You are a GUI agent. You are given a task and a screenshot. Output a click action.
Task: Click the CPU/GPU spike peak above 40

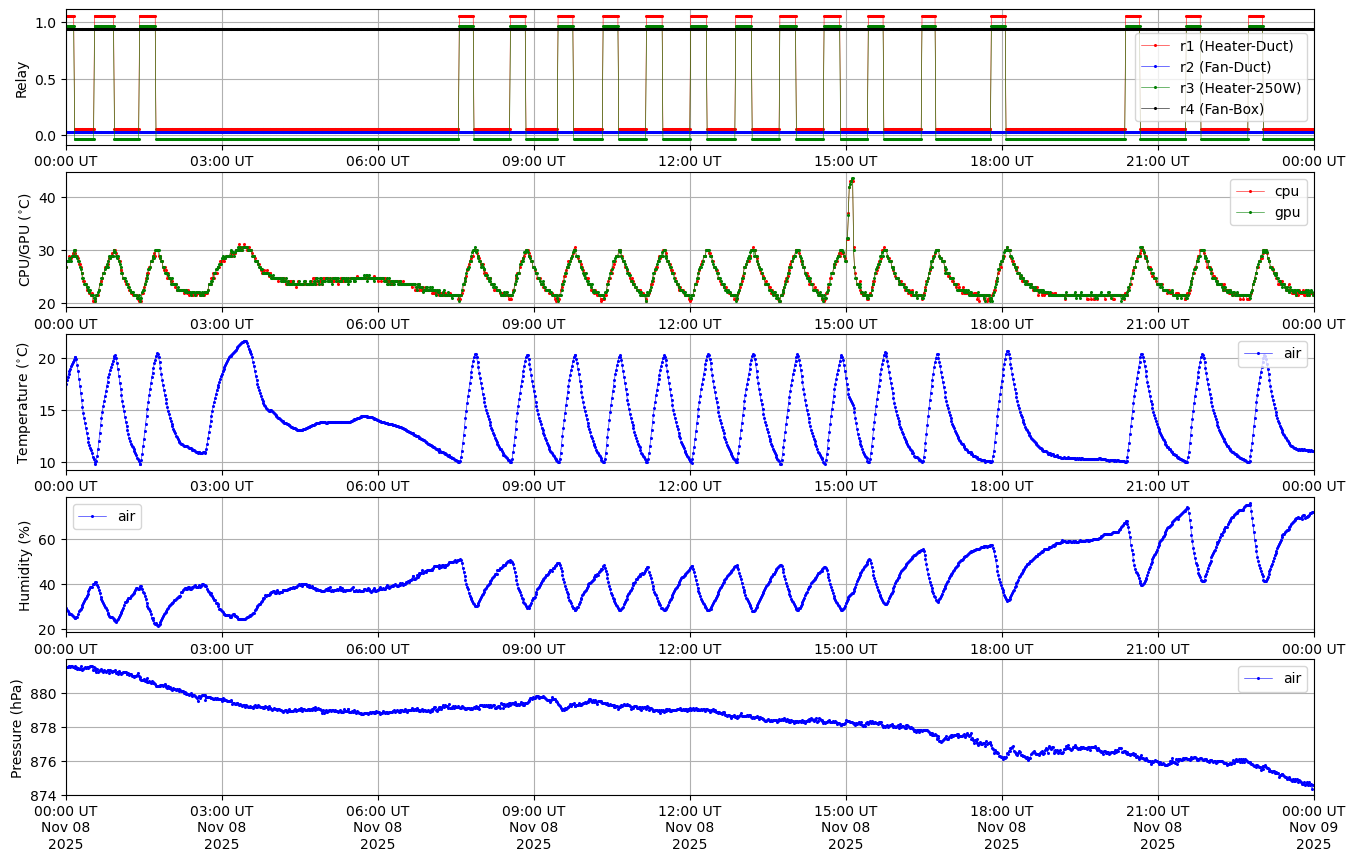852,180
